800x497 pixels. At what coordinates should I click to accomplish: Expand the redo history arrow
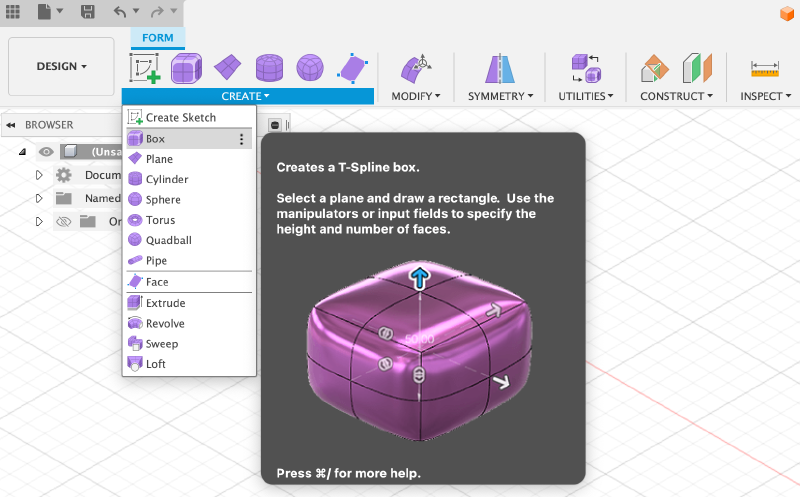click(x=173, y=11)
